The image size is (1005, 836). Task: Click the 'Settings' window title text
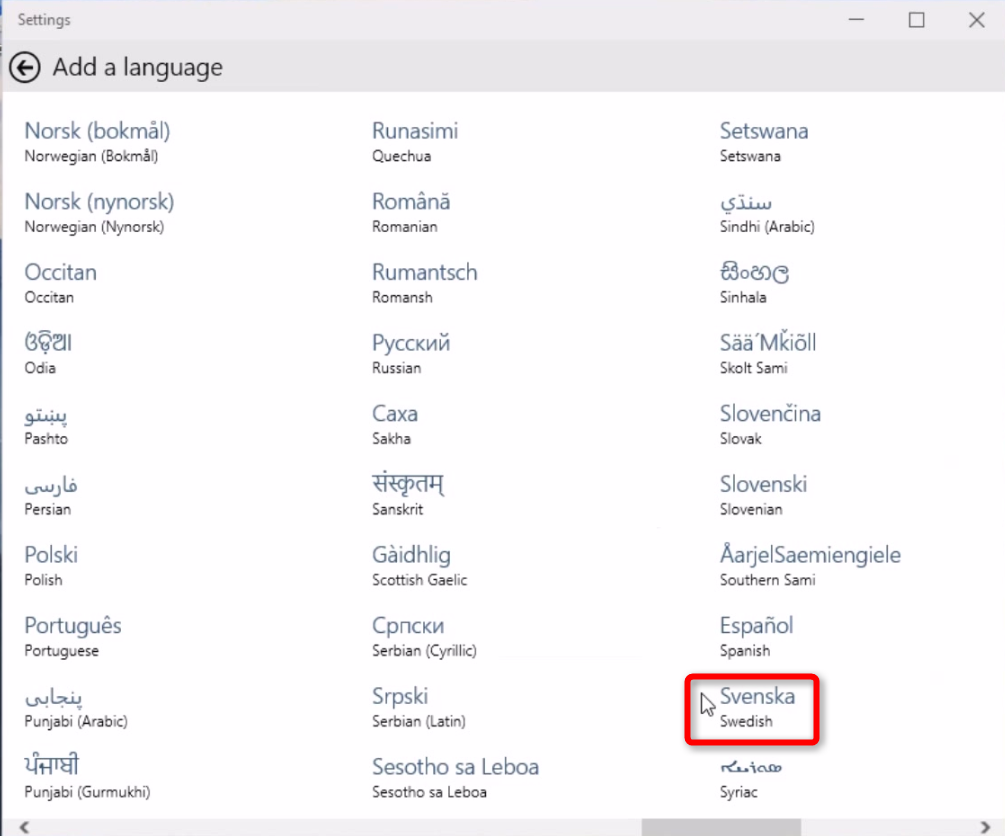pyautogui.click(x=44, y=20)
